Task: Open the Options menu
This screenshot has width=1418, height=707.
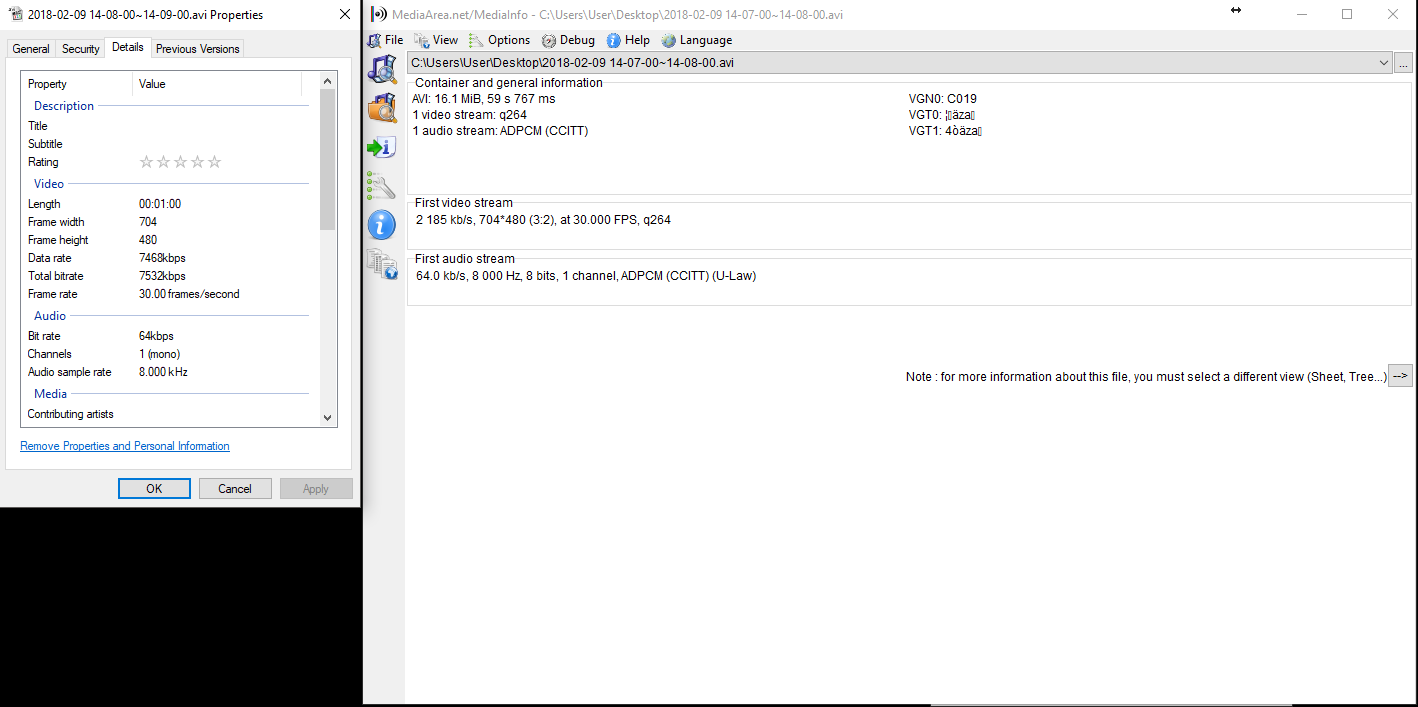Action: click(499, 40)
